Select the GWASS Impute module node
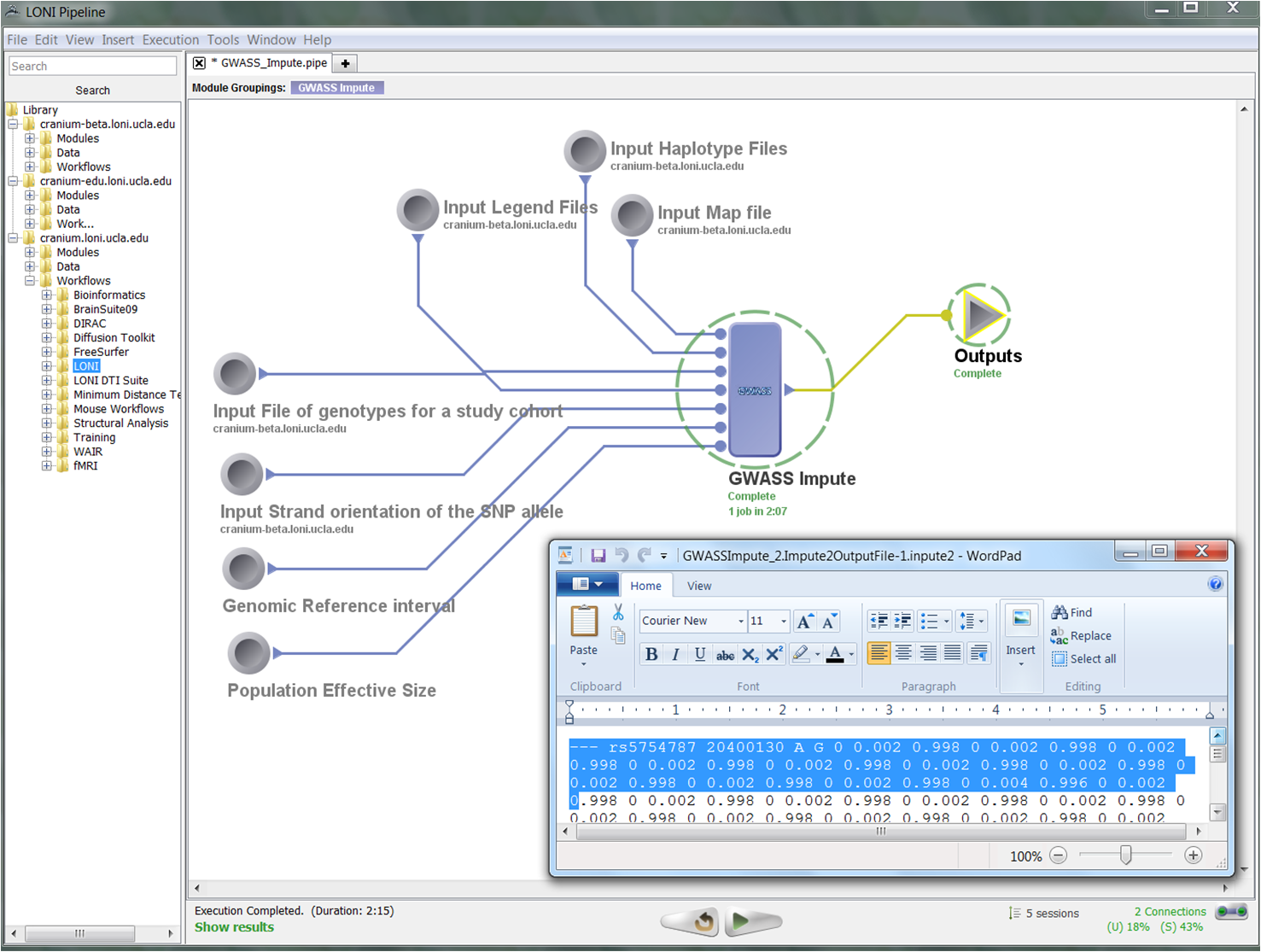 pyautogui.click(x=756, y=389)
